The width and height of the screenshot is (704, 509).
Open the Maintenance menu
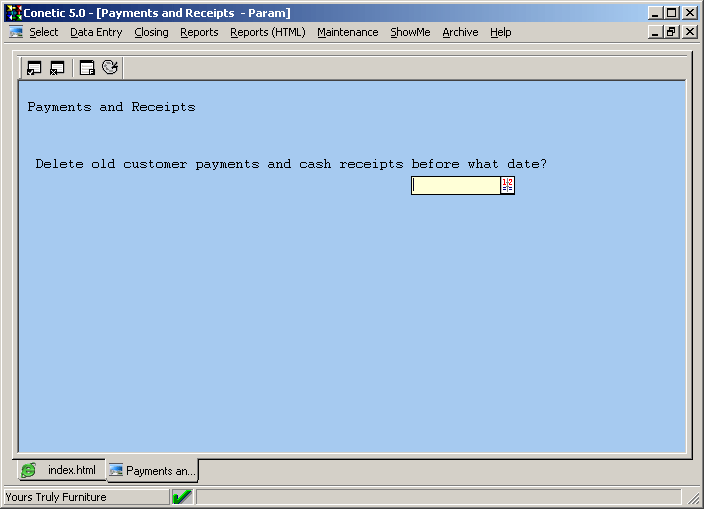[x=347, y=32]
